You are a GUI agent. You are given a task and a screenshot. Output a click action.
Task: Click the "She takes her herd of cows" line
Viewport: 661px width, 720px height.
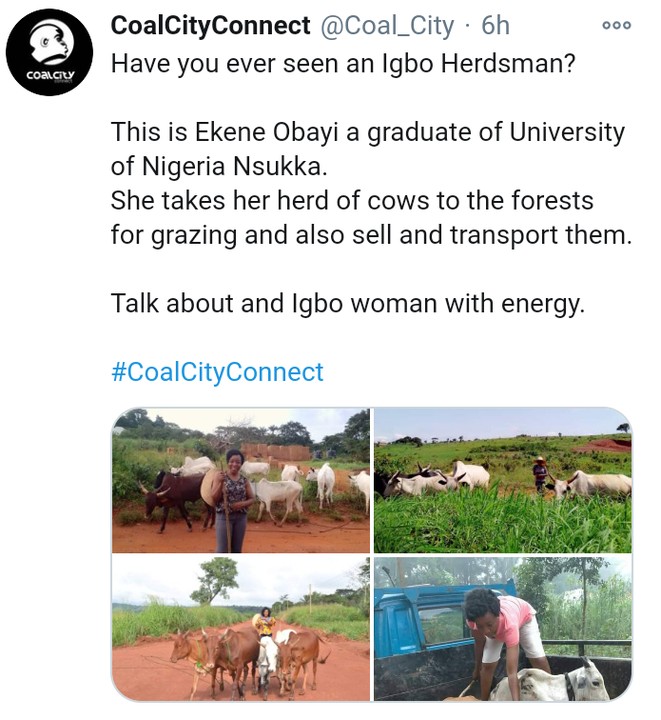(352, 201)
